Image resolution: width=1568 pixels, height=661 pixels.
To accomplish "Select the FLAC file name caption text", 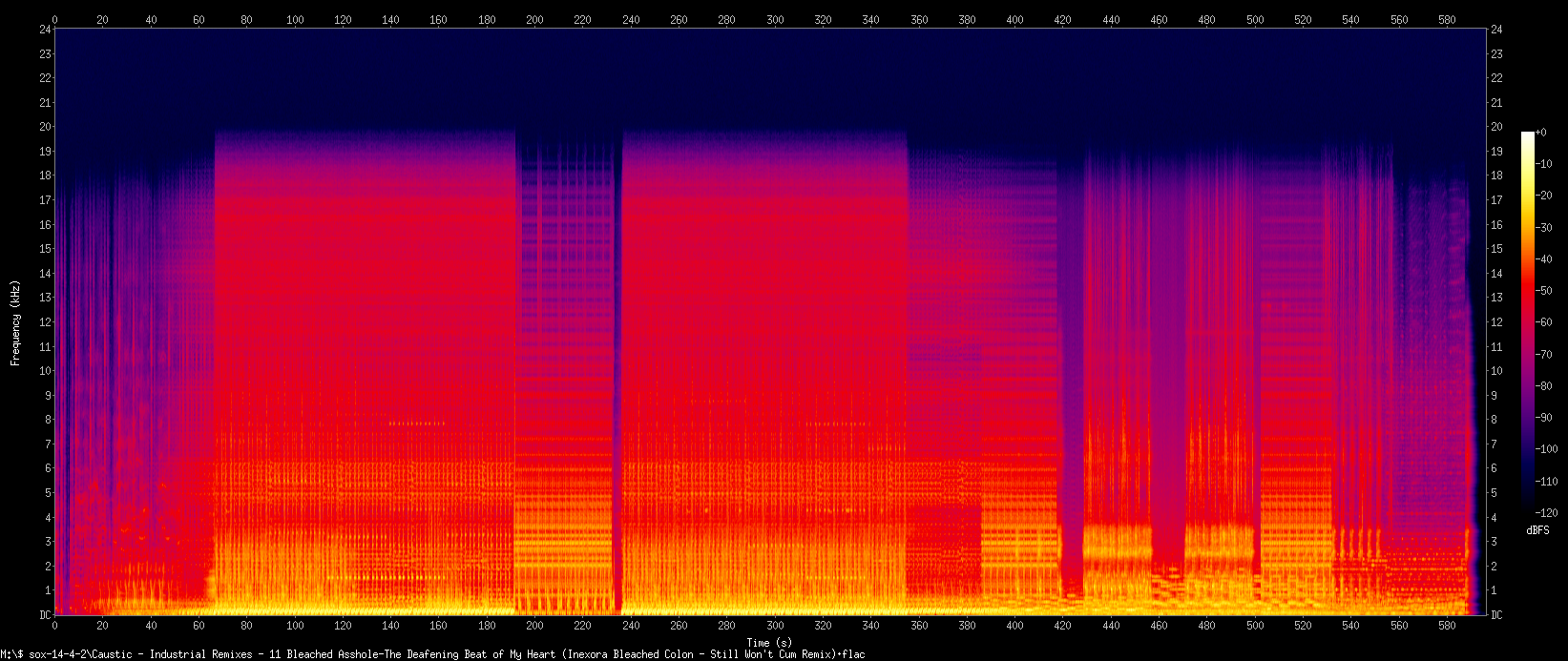I will click(x=432, y=654).
